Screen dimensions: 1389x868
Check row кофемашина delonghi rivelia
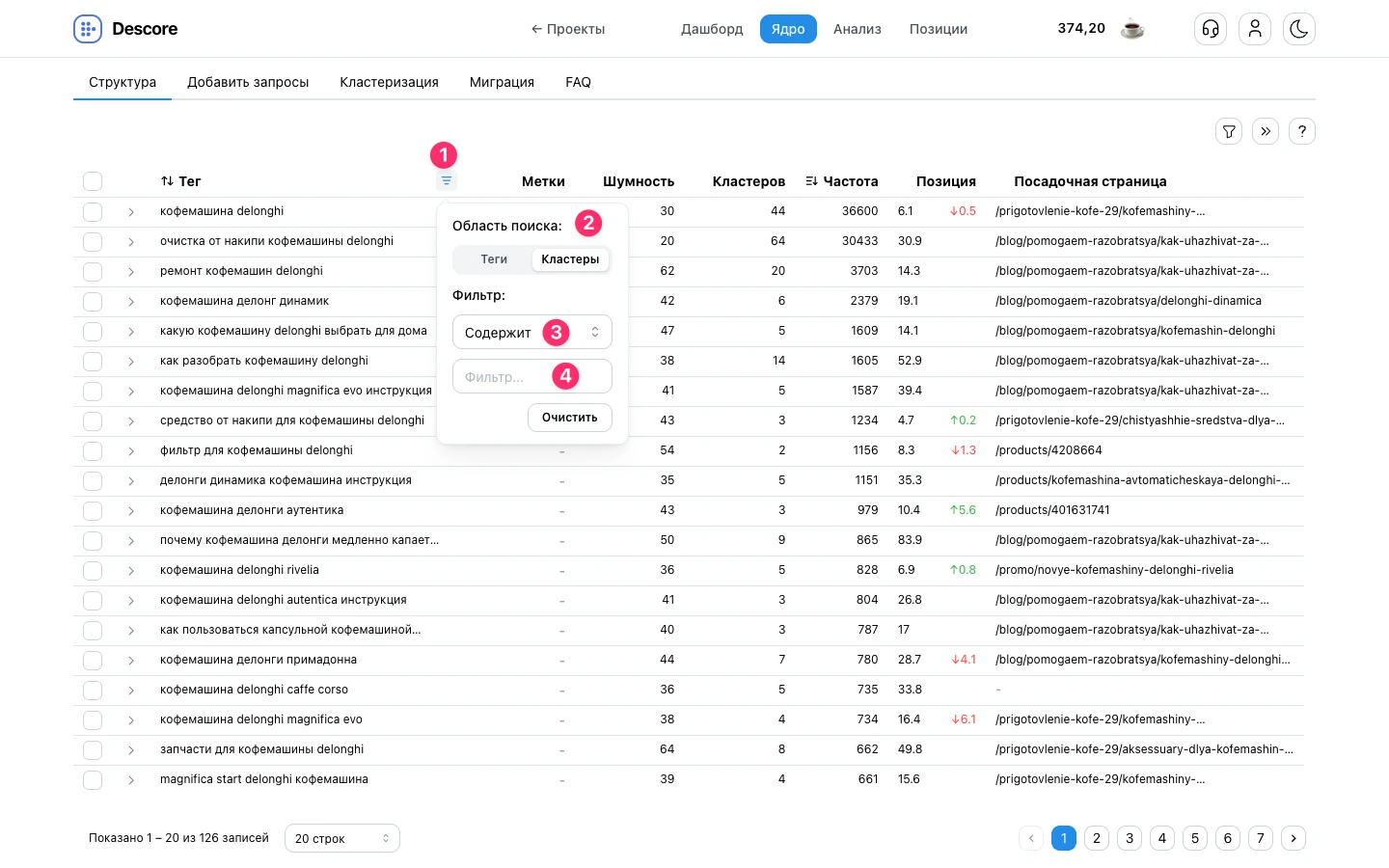[x=93, y=570]
